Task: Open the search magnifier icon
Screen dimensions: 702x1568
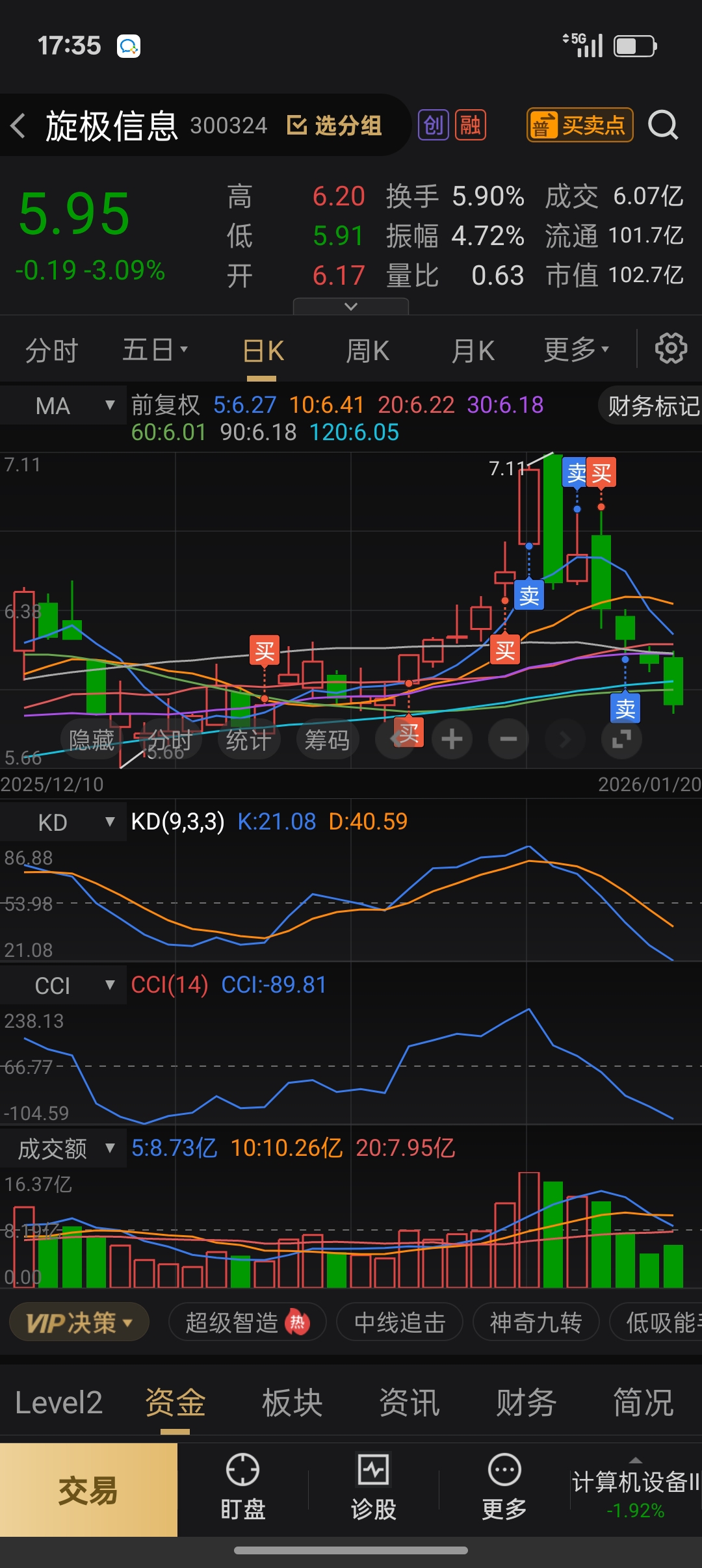Action: (x=663, y=125)
